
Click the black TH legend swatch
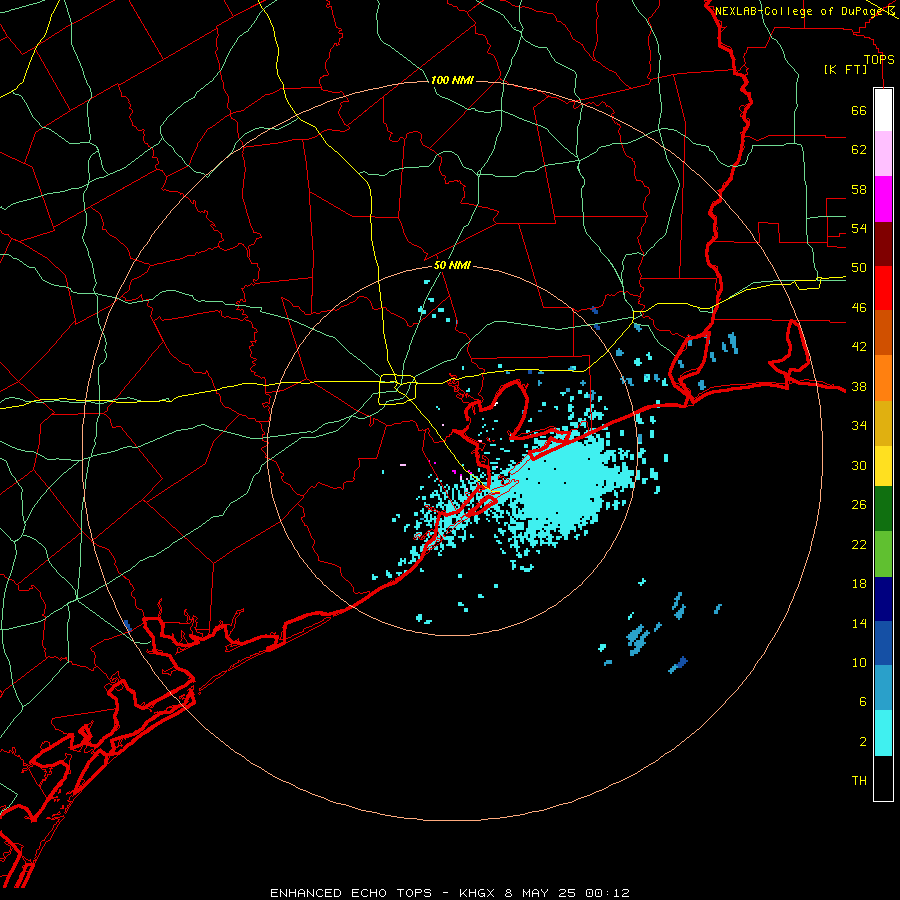[x=883, y=778]
